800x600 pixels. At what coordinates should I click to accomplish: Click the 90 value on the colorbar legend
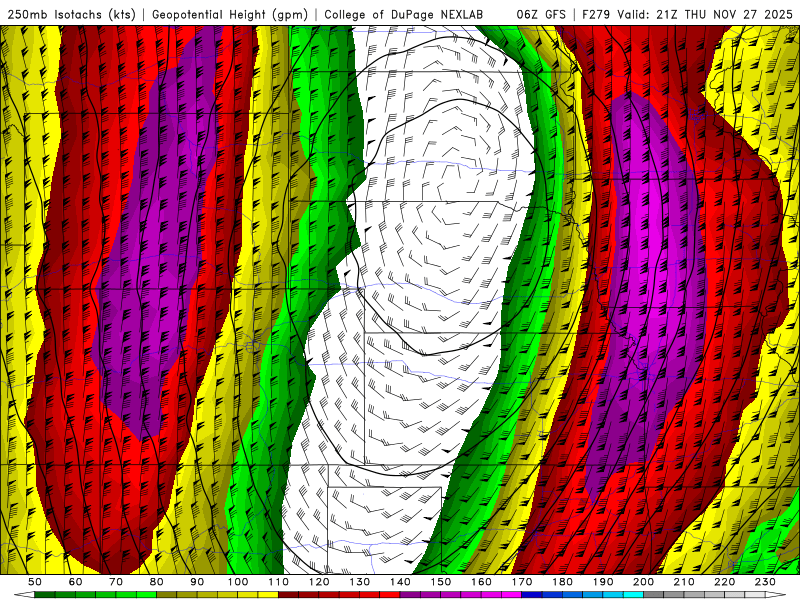197,582
